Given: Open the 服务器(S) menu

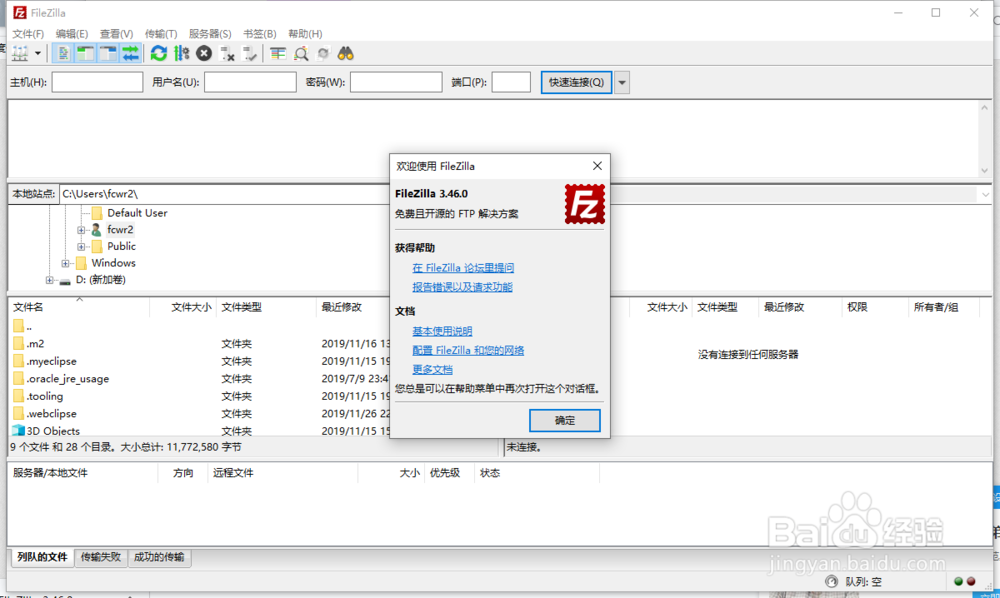Looking at the screenshot, I should click(x=210, y=34).
